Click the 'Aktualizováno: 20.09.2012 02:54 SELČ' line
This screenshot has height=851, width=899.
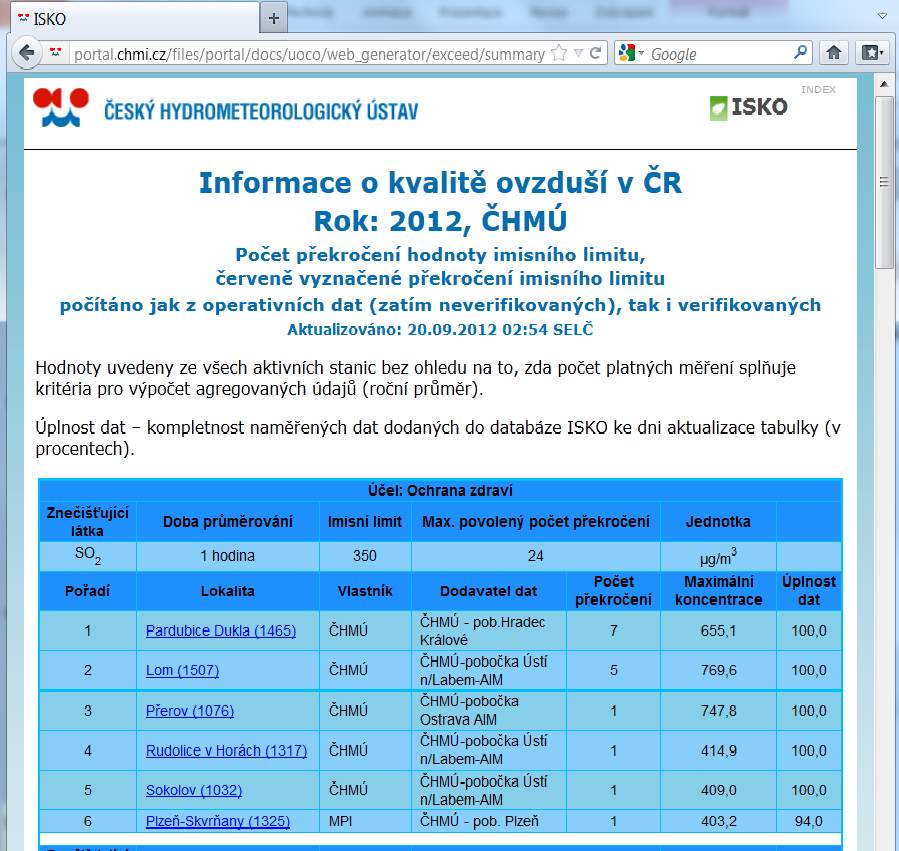pos(440,330)
